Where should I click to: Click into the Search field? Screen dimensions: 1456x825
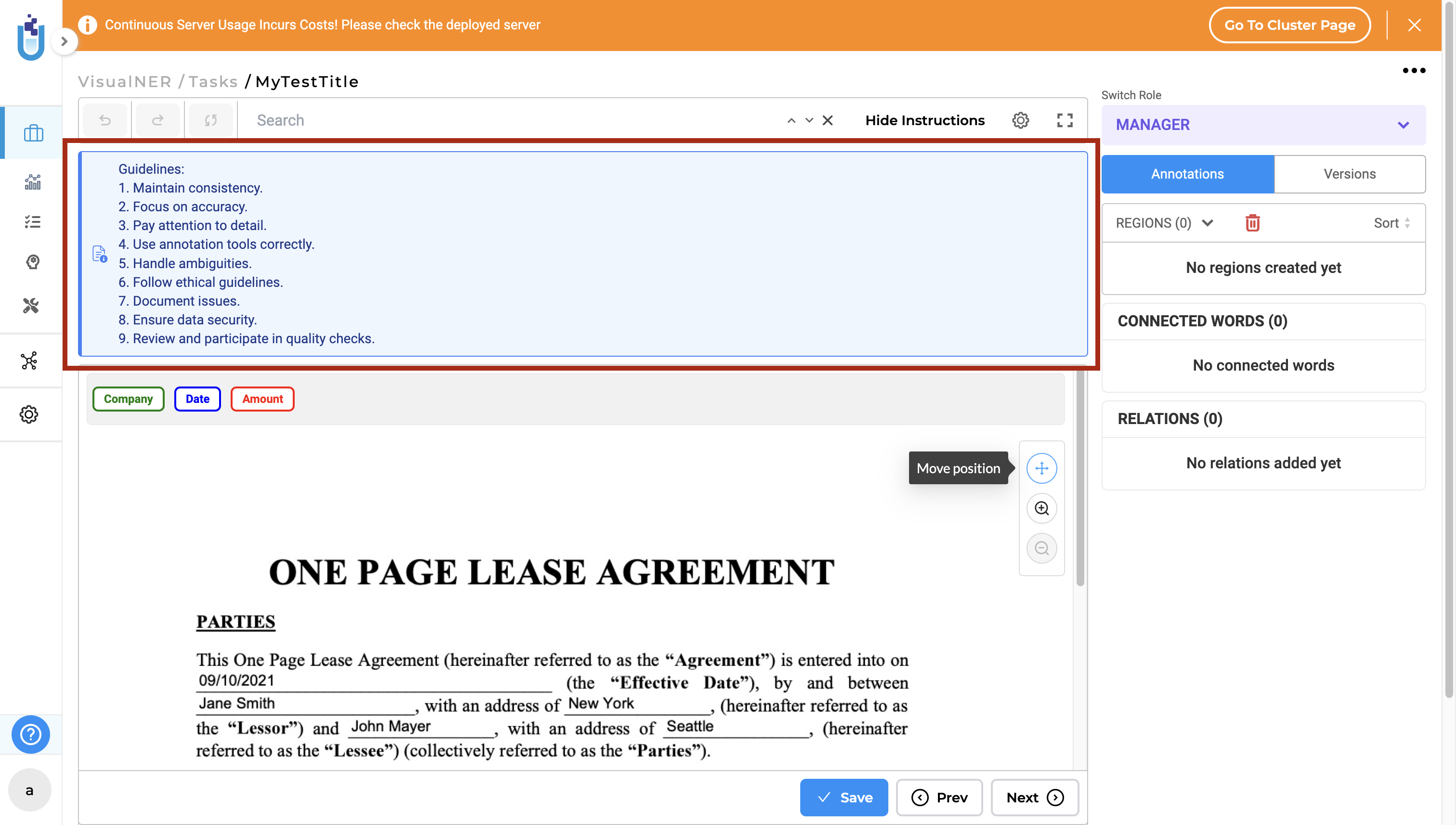click(510, 120)
